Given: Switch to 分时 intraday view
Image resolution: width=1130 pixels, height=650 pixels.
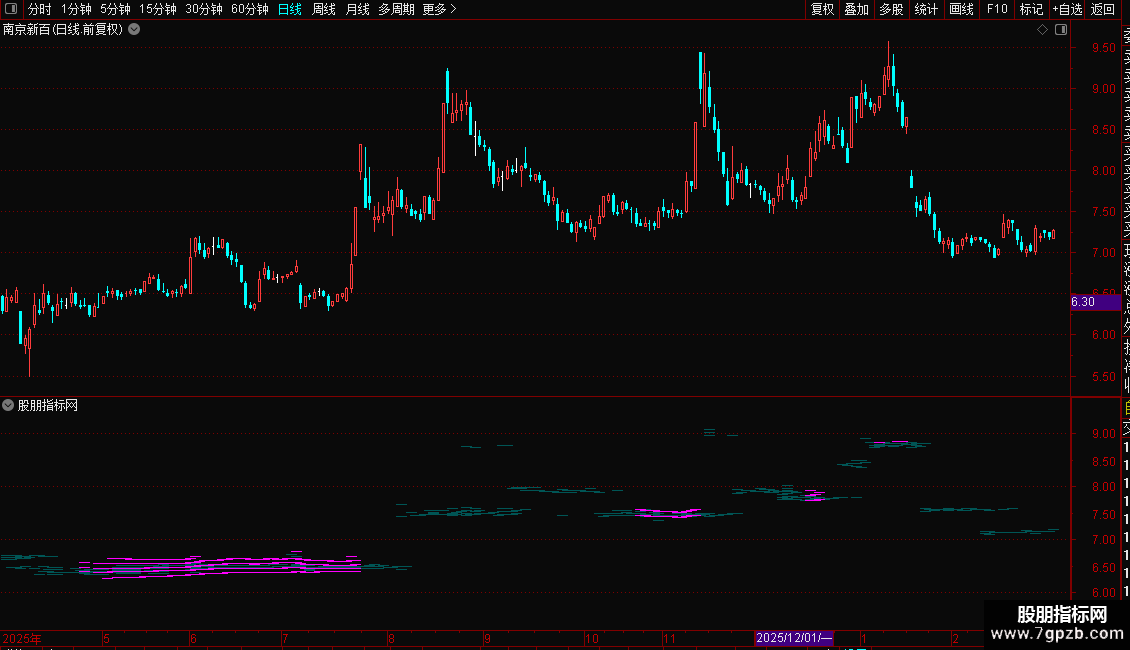Looking at the screenshot, I should tap(40, 9).
